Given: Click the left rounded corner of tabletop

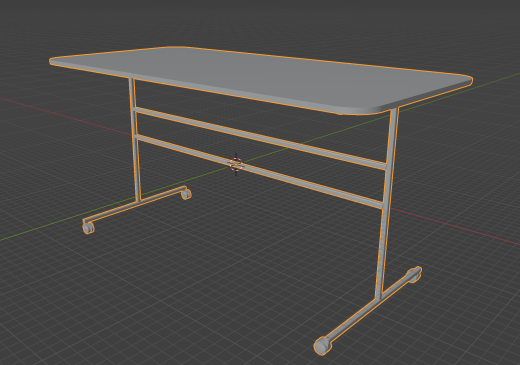Looking at the screenshot, I should [55, 62].
